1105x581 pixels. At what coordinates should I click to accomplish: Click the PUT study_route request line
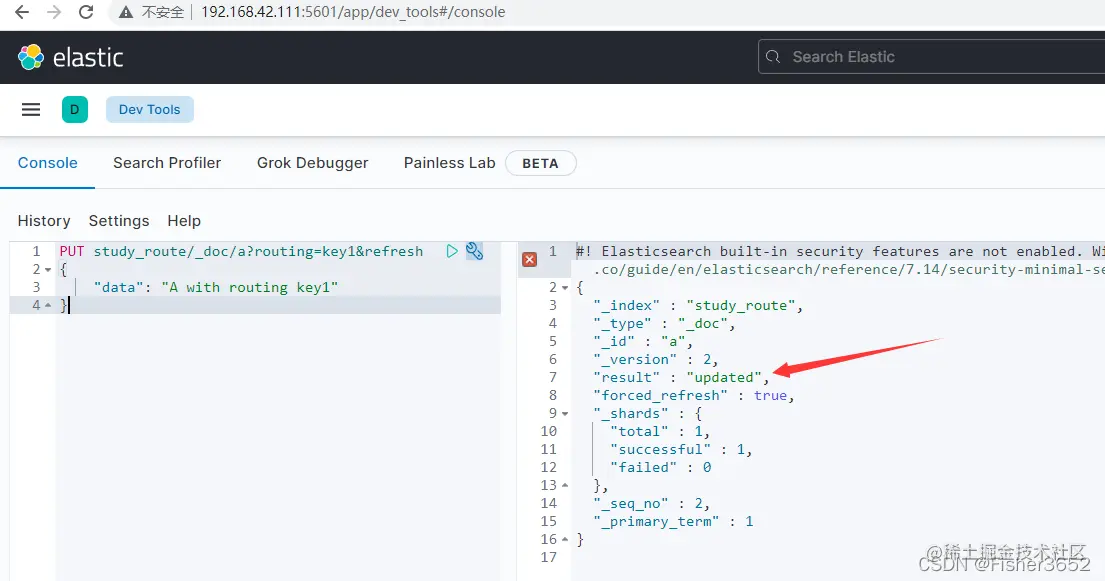point(241,251)
